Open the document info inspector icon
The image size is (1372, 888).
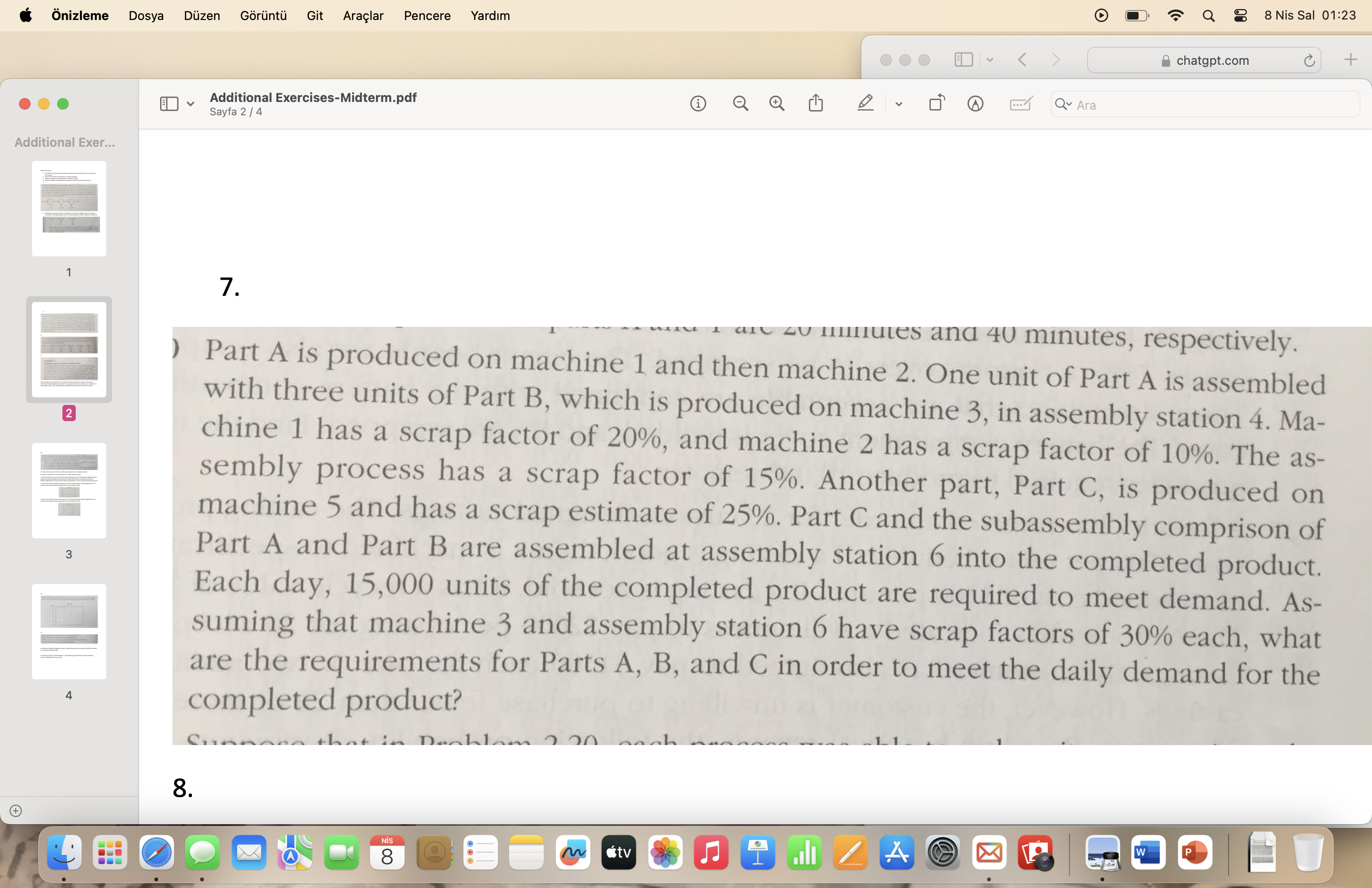697,104
